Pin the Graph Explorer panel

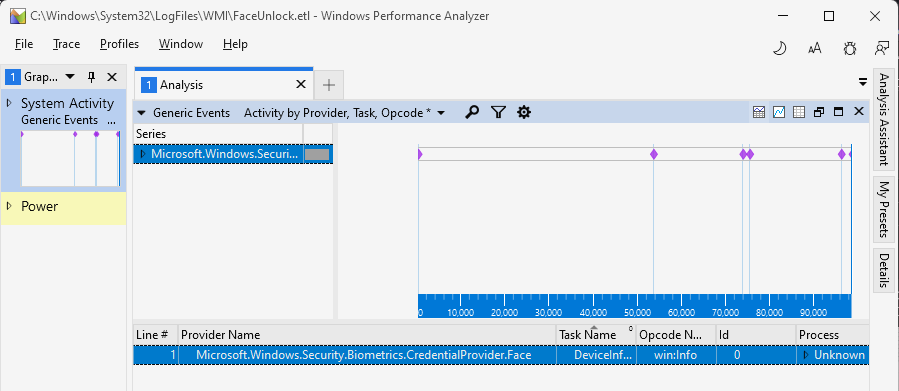click(92, 77)
